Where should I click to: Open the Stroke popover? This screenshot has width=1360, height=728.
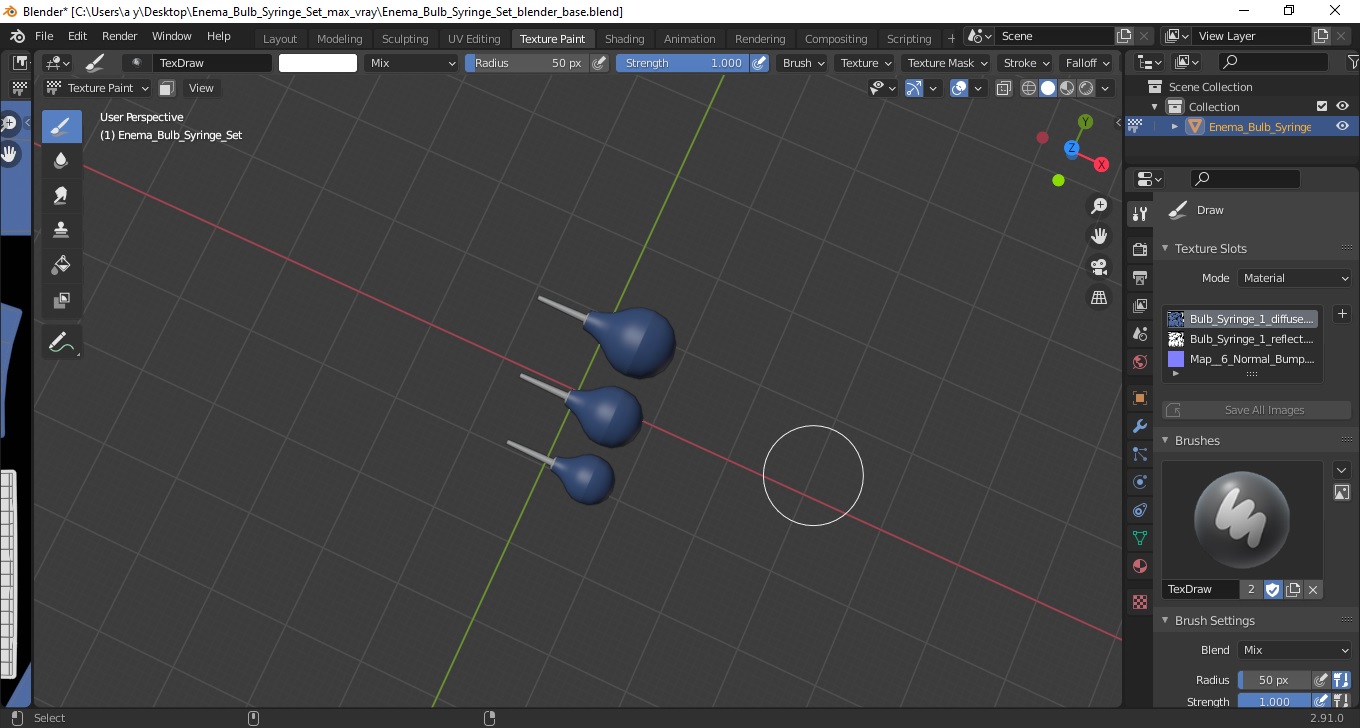point(1026,63)
